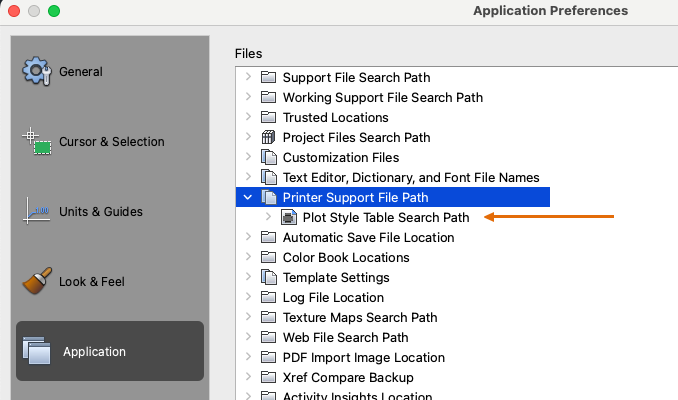
Task: Click Look & Feel paintbrush icon
Action: click(x=37, y=281)
